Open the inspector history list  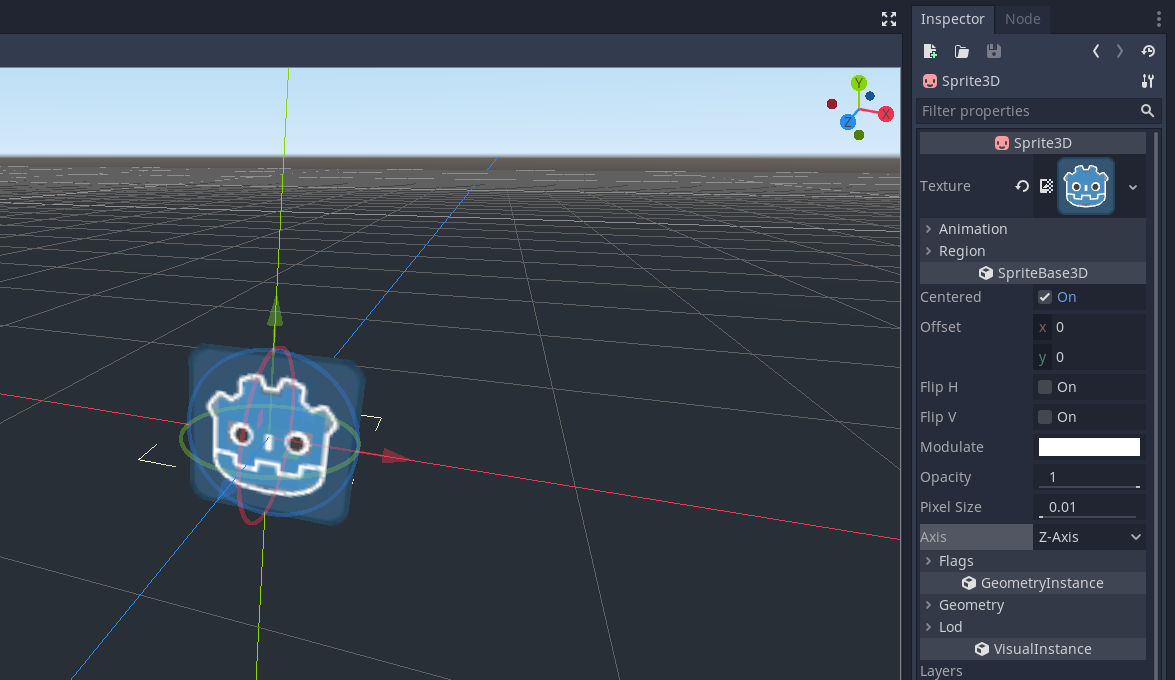pos(1147,51)
